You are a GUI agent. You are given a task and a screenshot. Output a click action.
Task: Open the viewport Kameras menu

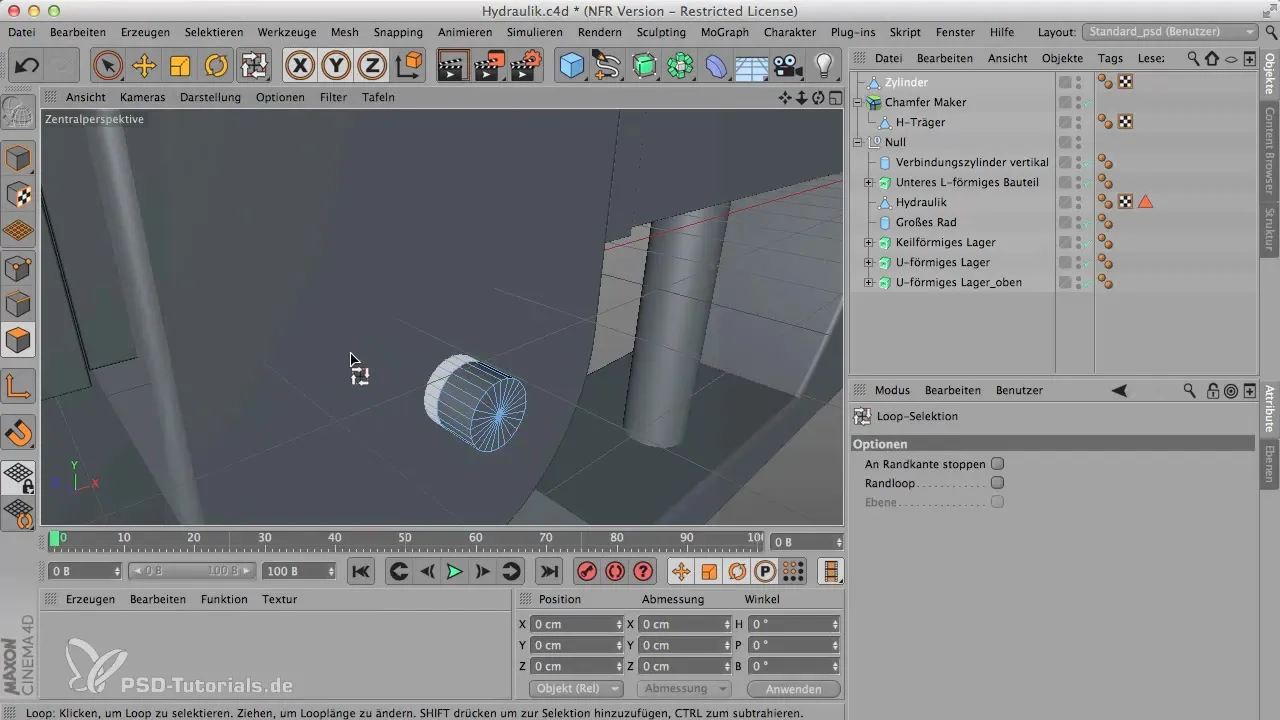142,97
